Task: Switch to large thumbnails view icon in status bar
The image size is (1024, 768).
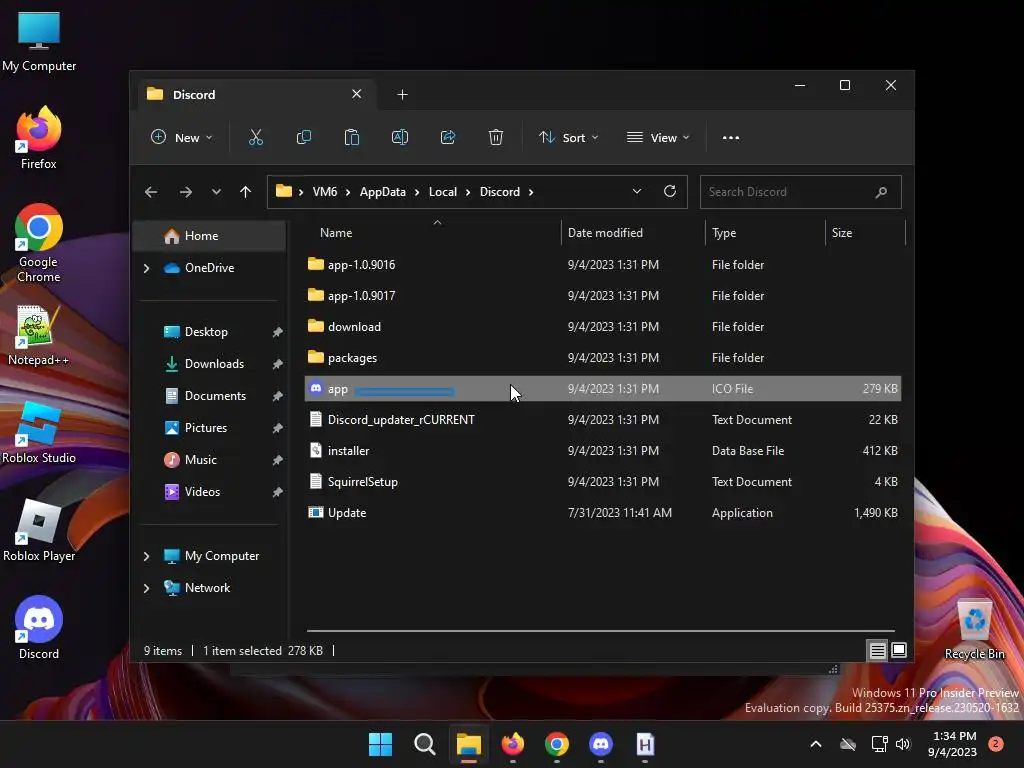Action: [x=899, y=650]
